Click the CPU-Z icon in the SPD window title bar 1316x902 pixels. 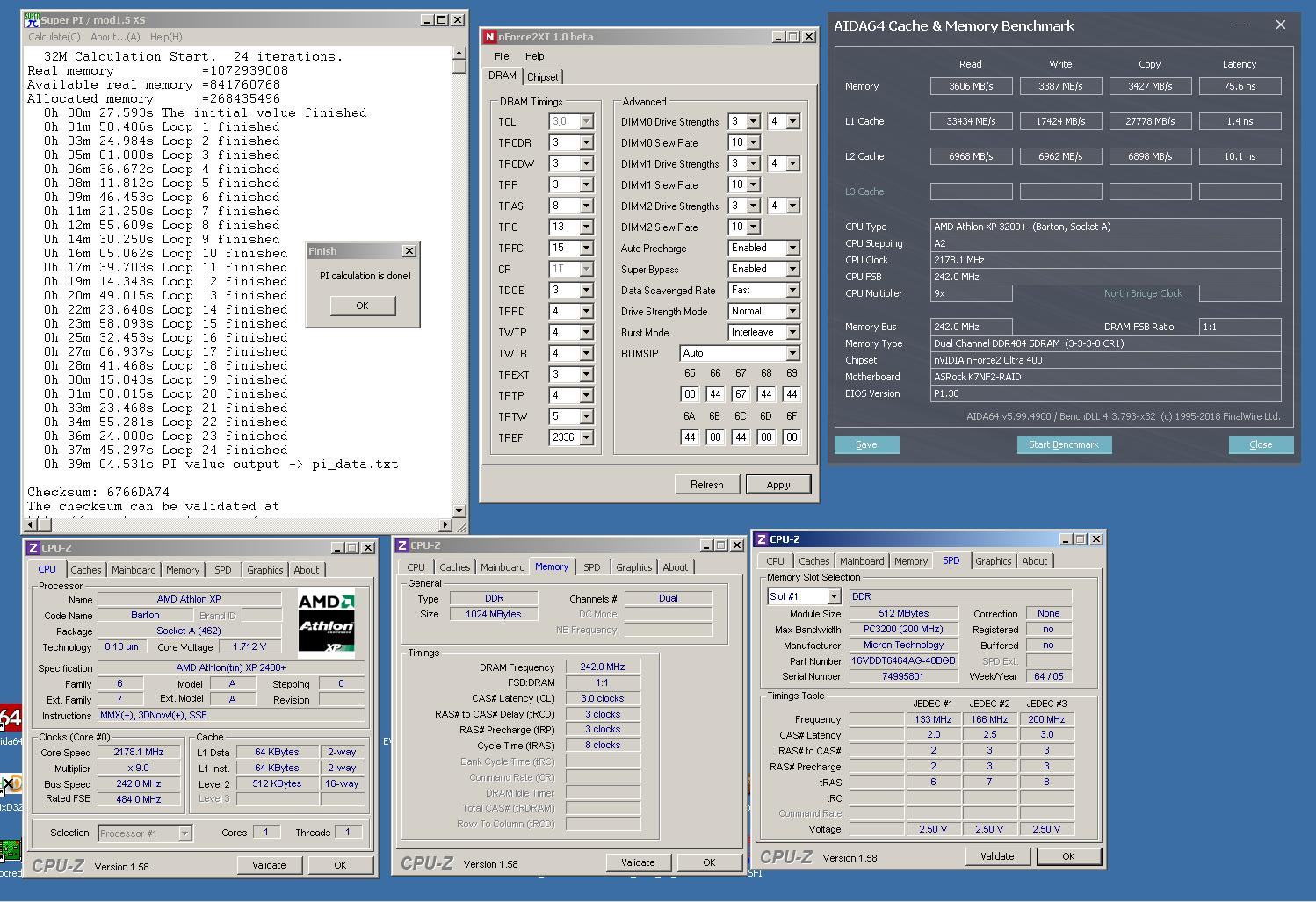pos(762,539)
